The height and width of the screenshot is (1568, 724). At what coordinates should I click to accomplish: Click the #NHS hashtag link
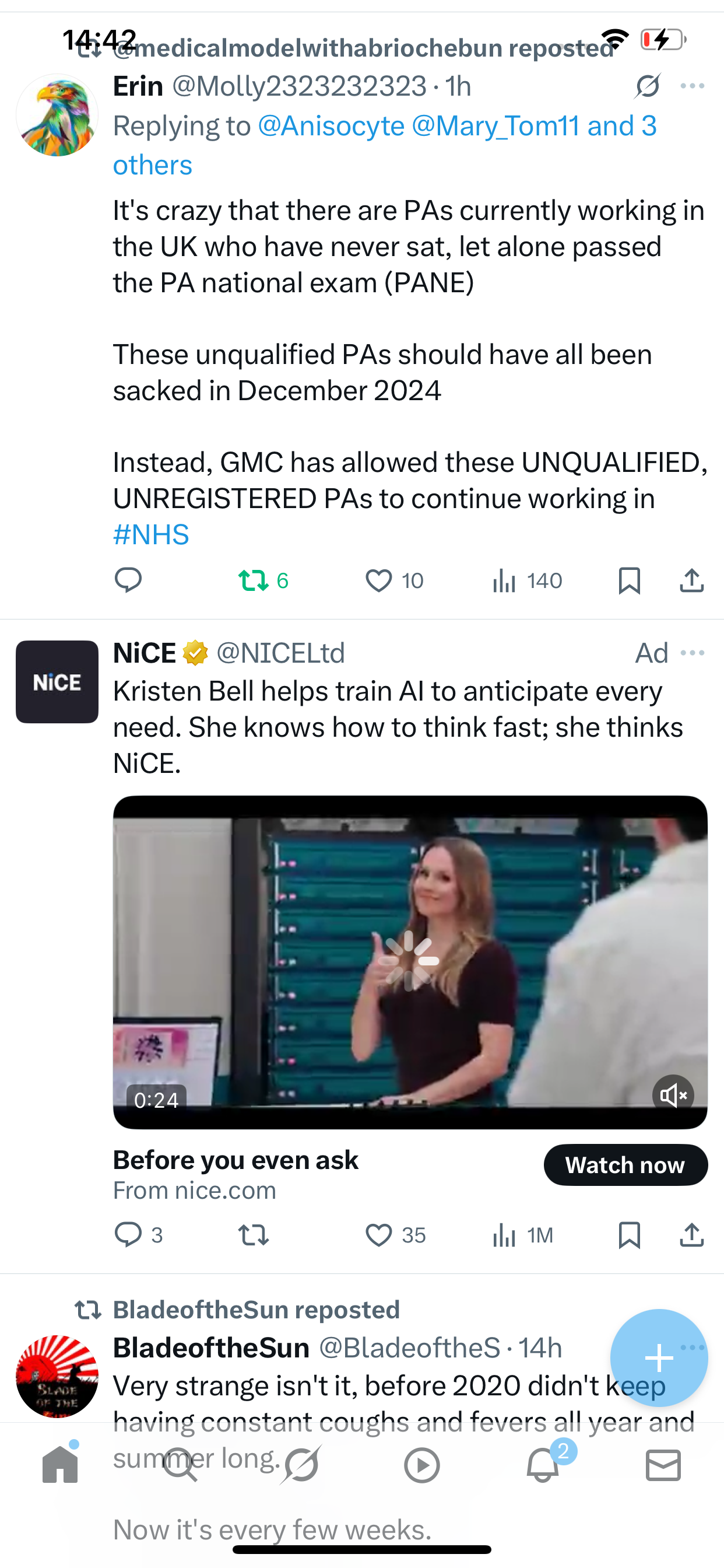[x=151, y=534]
